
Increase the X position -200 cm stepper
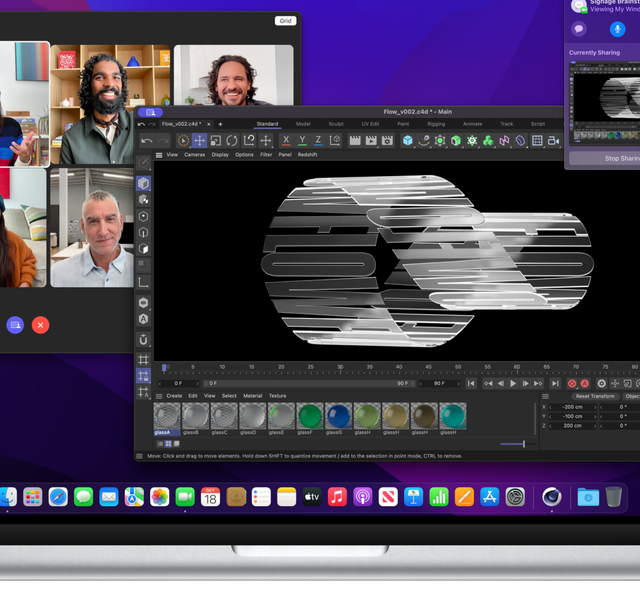pos(595,407)
